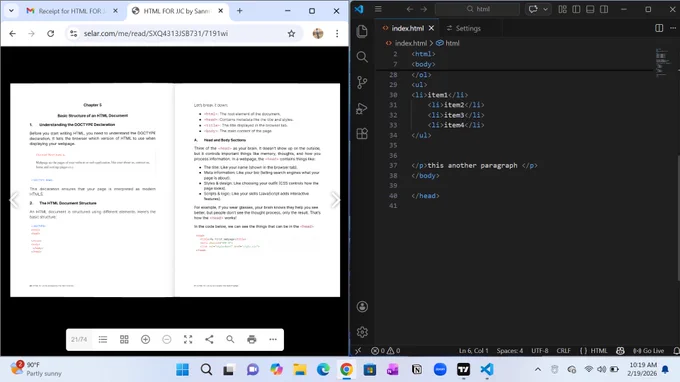The image size is (680, 382).
Task: Toggle the primary side bar
Action: click(576, 9)
